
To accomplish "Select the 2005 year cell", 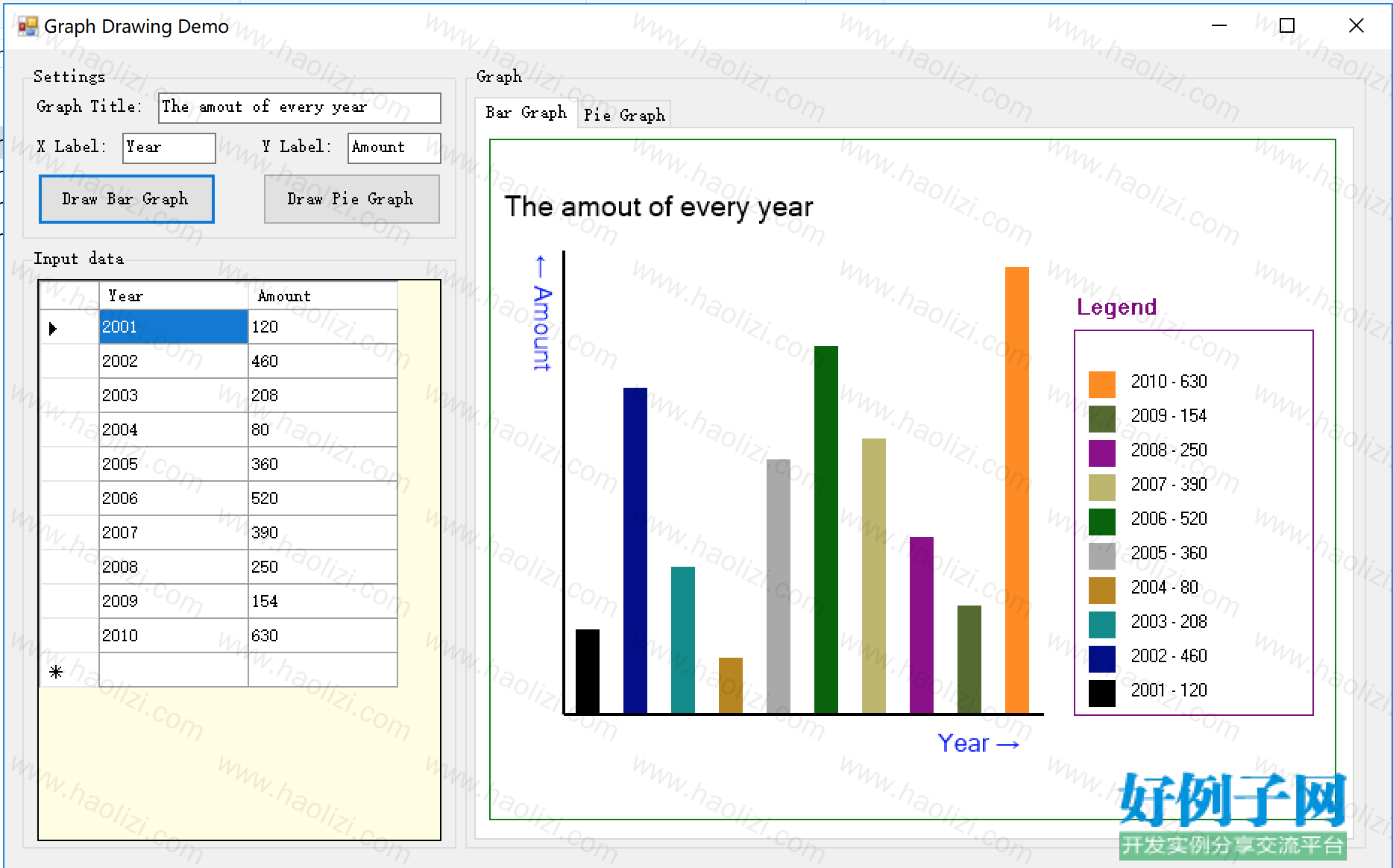I will click(174, 465).
